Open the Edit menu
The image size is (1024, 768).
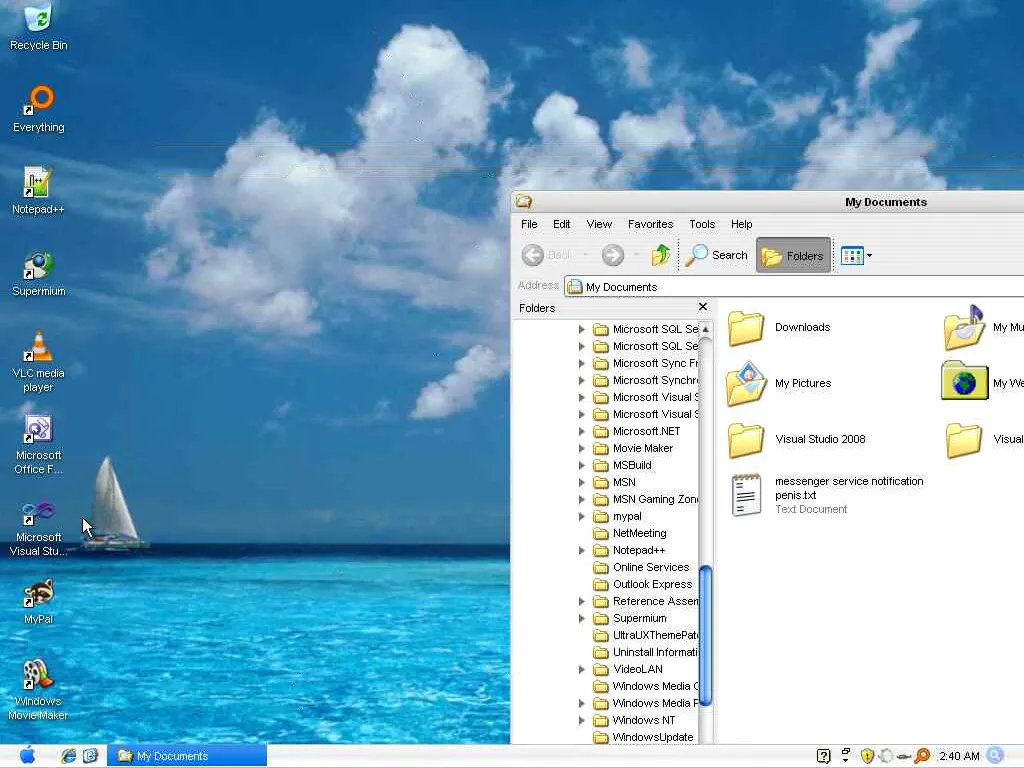click(562, 224)
